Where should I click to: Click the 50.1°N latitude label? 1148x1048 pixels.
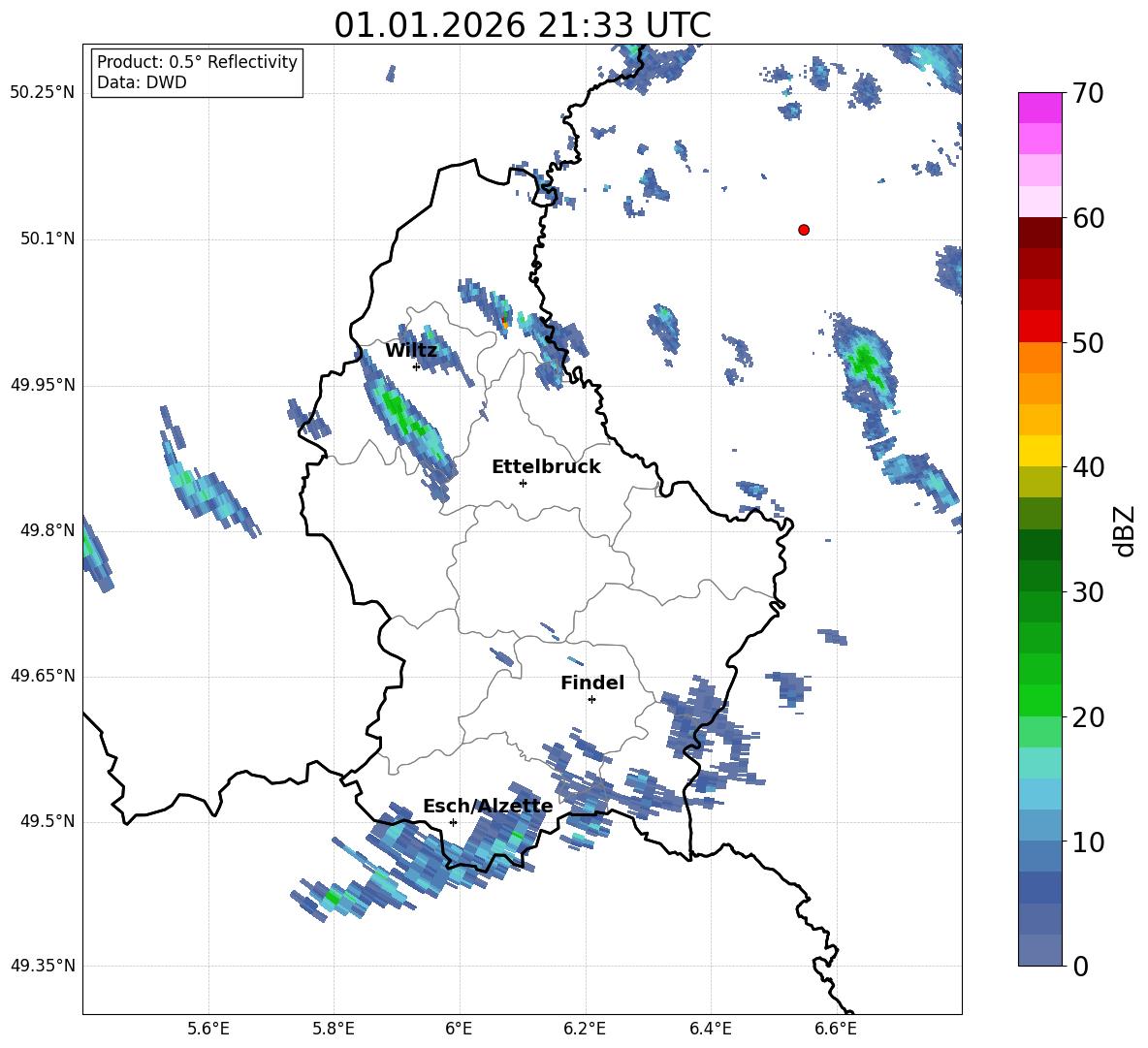[48, 238]
